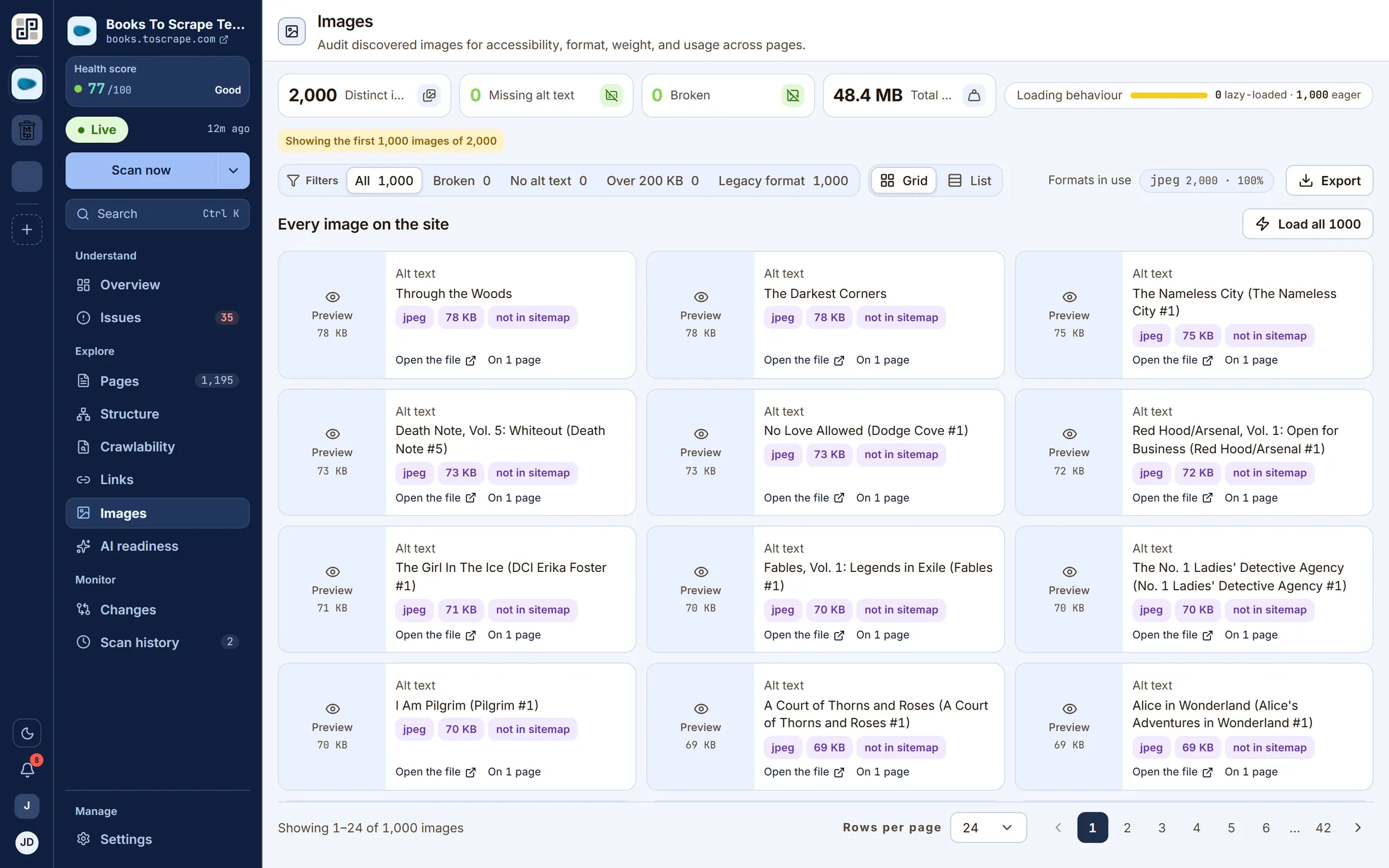Open Changes under Monitor

point(157,609)
